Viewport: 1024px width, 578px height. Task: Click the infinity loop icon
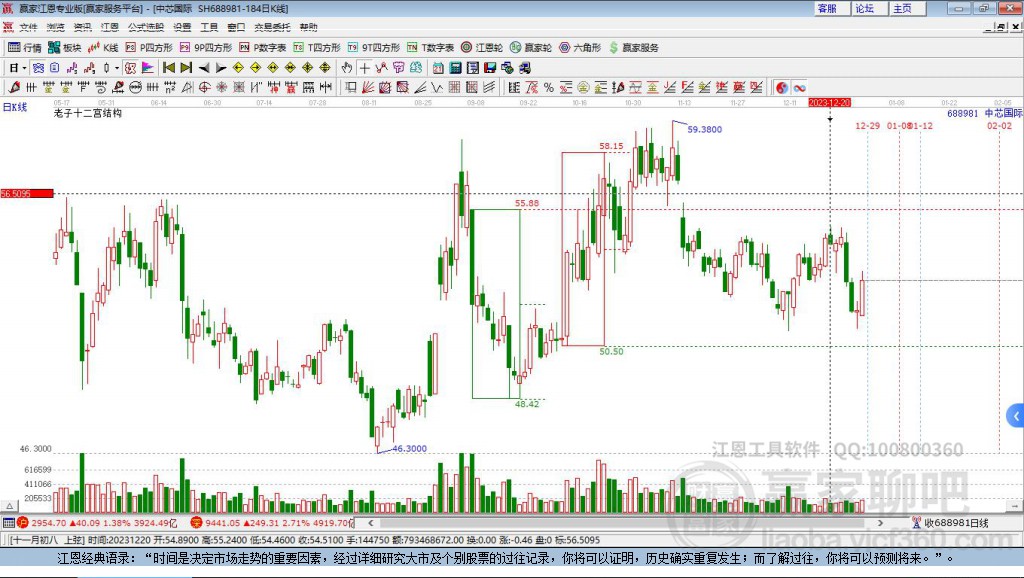pyautogui.click(x=799, y=87)
